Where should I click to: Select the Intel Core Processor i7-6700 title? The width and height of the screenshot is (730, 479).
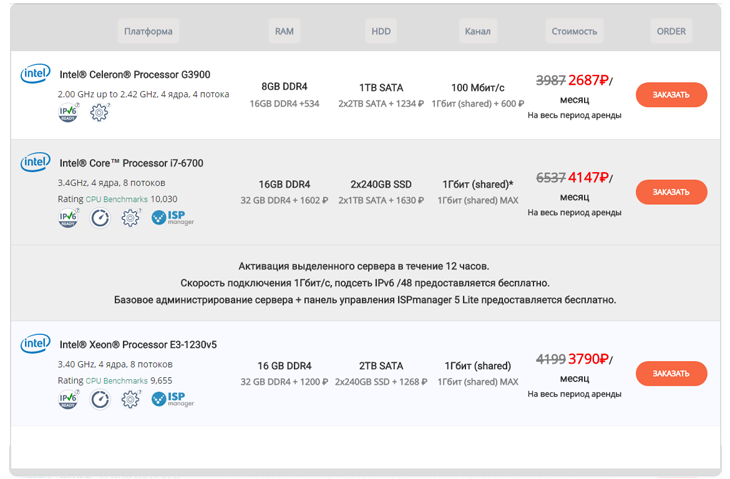tap(131, 163)
